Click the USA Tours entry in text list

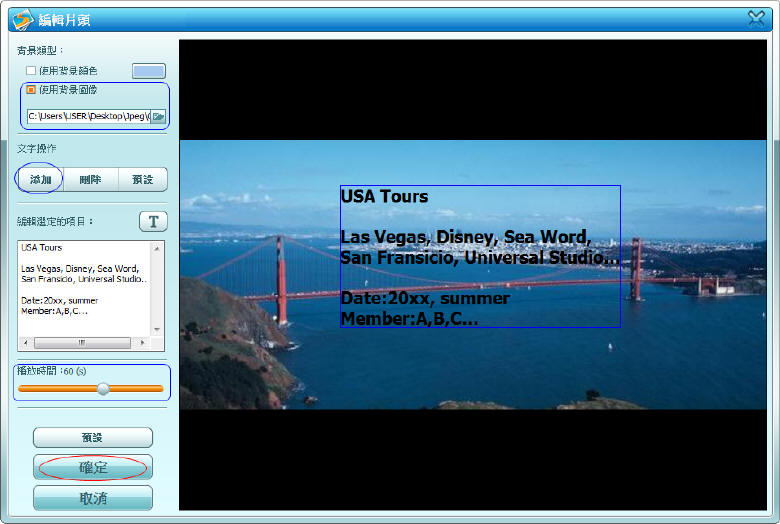(42, 247)
